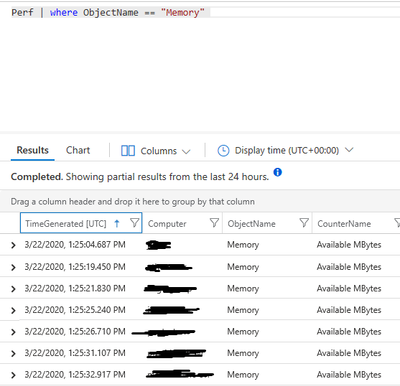
Task: Click the info icon beside partial results message
Action: click(x=277, y=172)
